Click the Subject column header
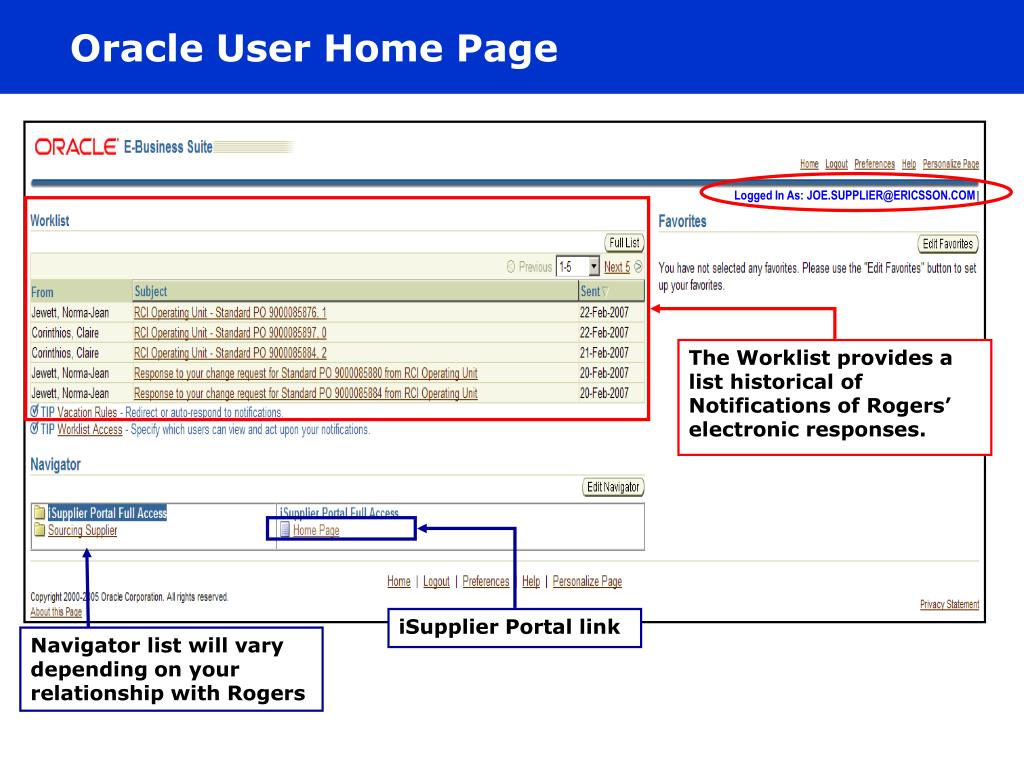1024x768 pixels. click(x=151, y=292)
